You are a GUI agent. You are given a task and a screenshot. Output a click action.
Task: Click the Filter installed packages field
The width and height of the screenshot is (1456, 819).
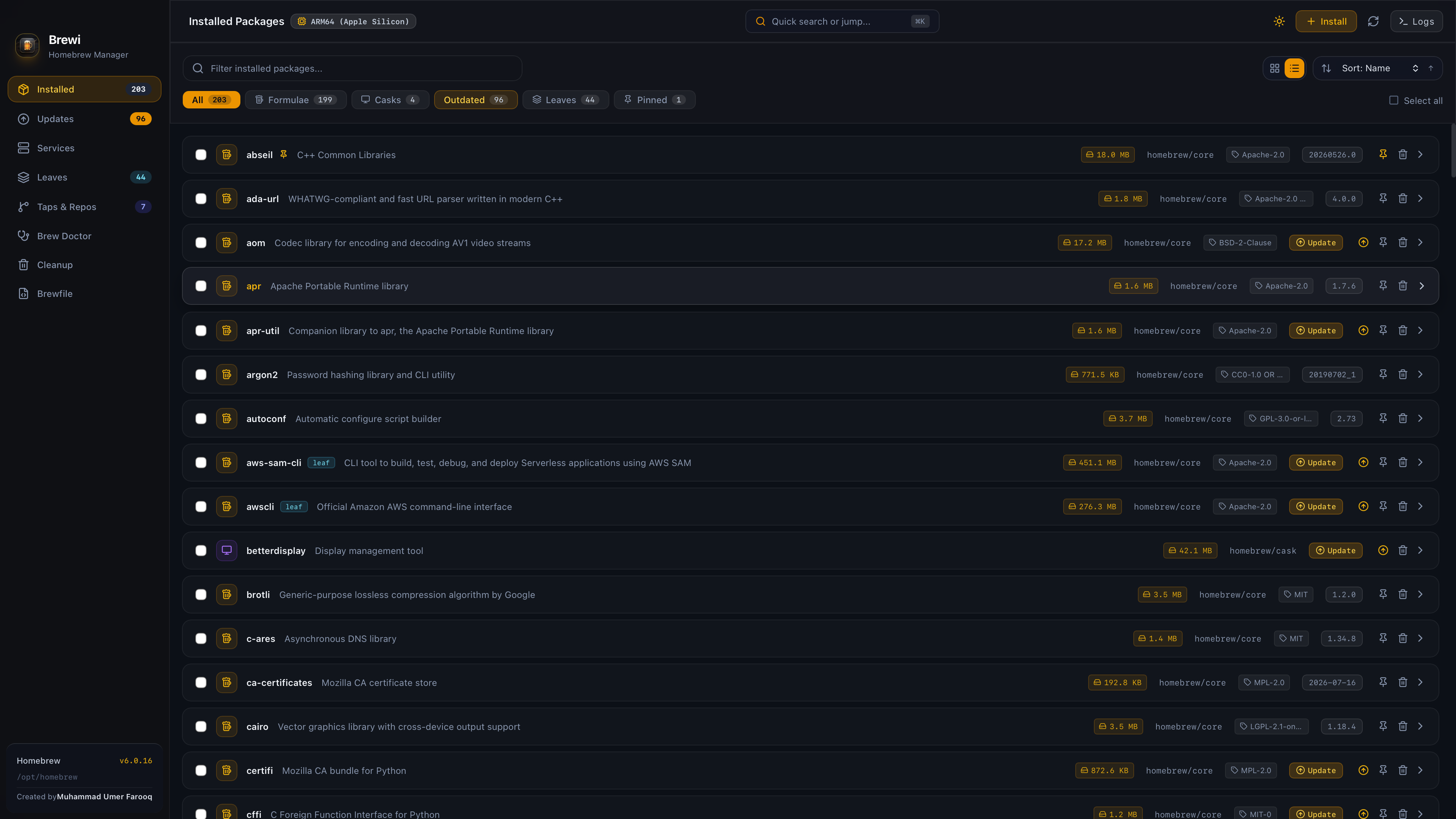(352, 68)
